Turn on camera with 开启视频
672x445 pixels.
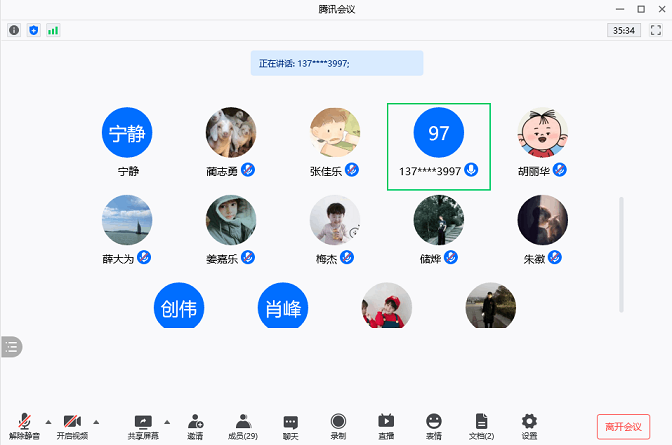click(72, 426)
